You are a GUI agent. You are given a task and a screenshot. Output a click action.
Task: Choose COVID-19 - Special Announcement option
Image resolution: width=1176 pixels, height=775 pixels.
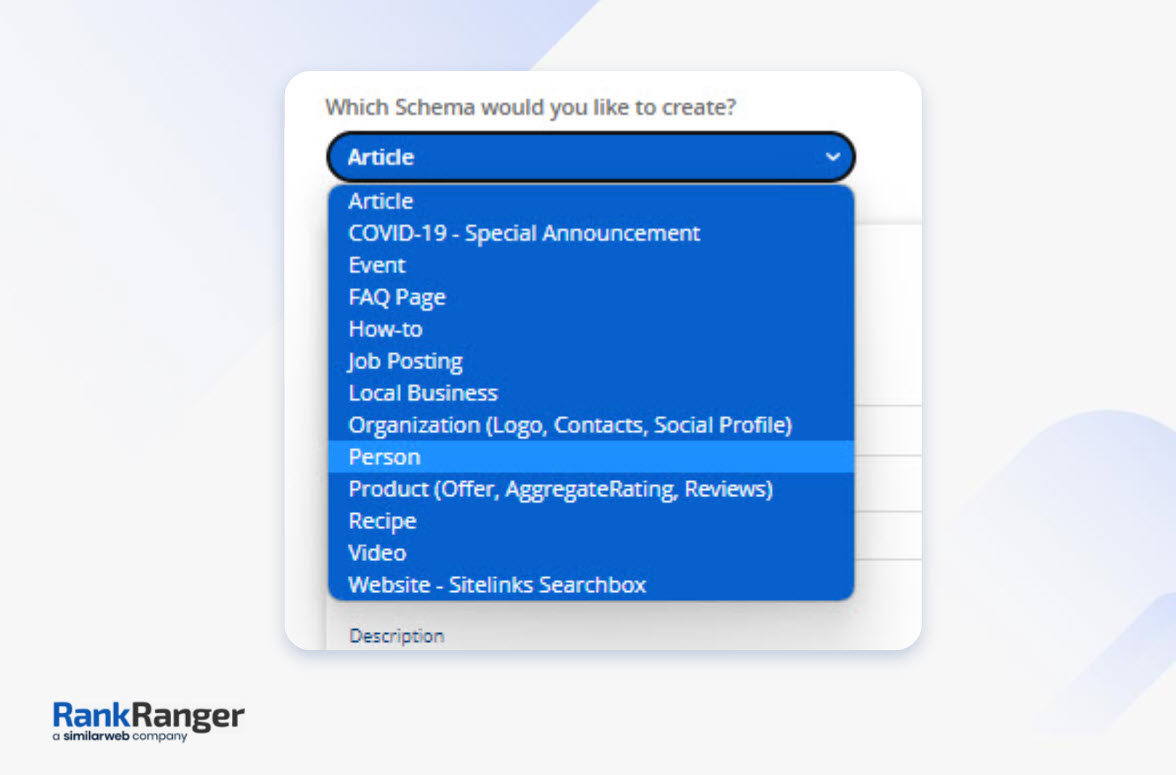tap(524, 233)
